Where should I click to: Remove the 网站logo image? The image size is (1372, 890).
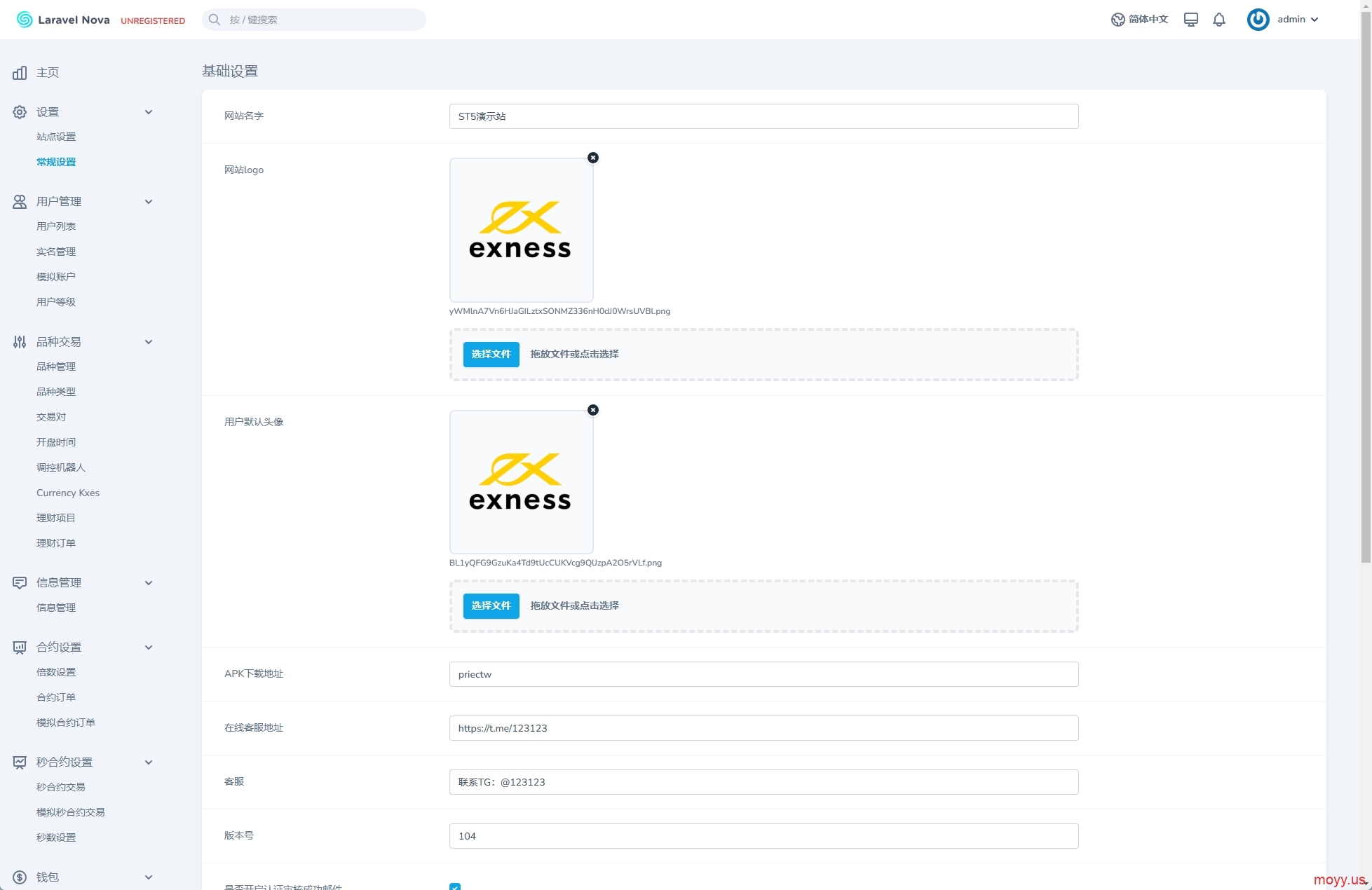tap(593, 158)
